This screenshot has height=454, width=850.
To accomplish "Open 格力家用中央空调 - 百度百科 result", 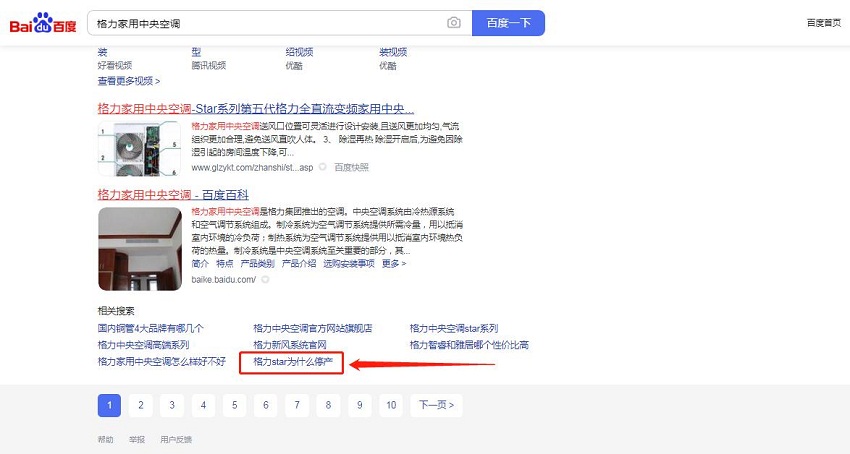I will tap(173, 195).
